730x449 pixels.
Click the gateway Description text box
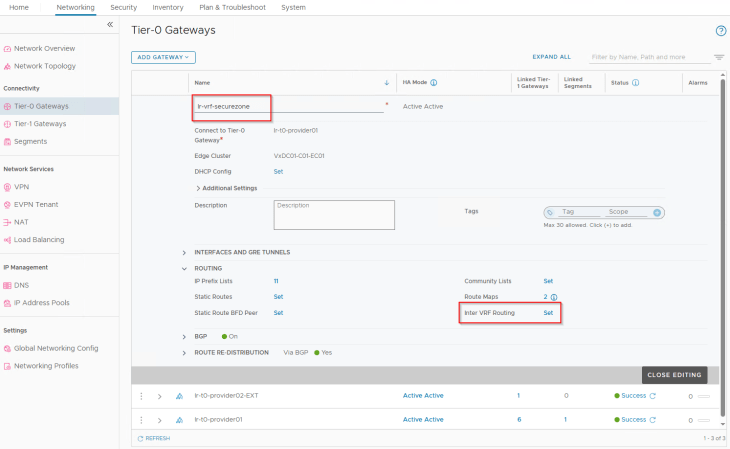[x=334, y=215]
